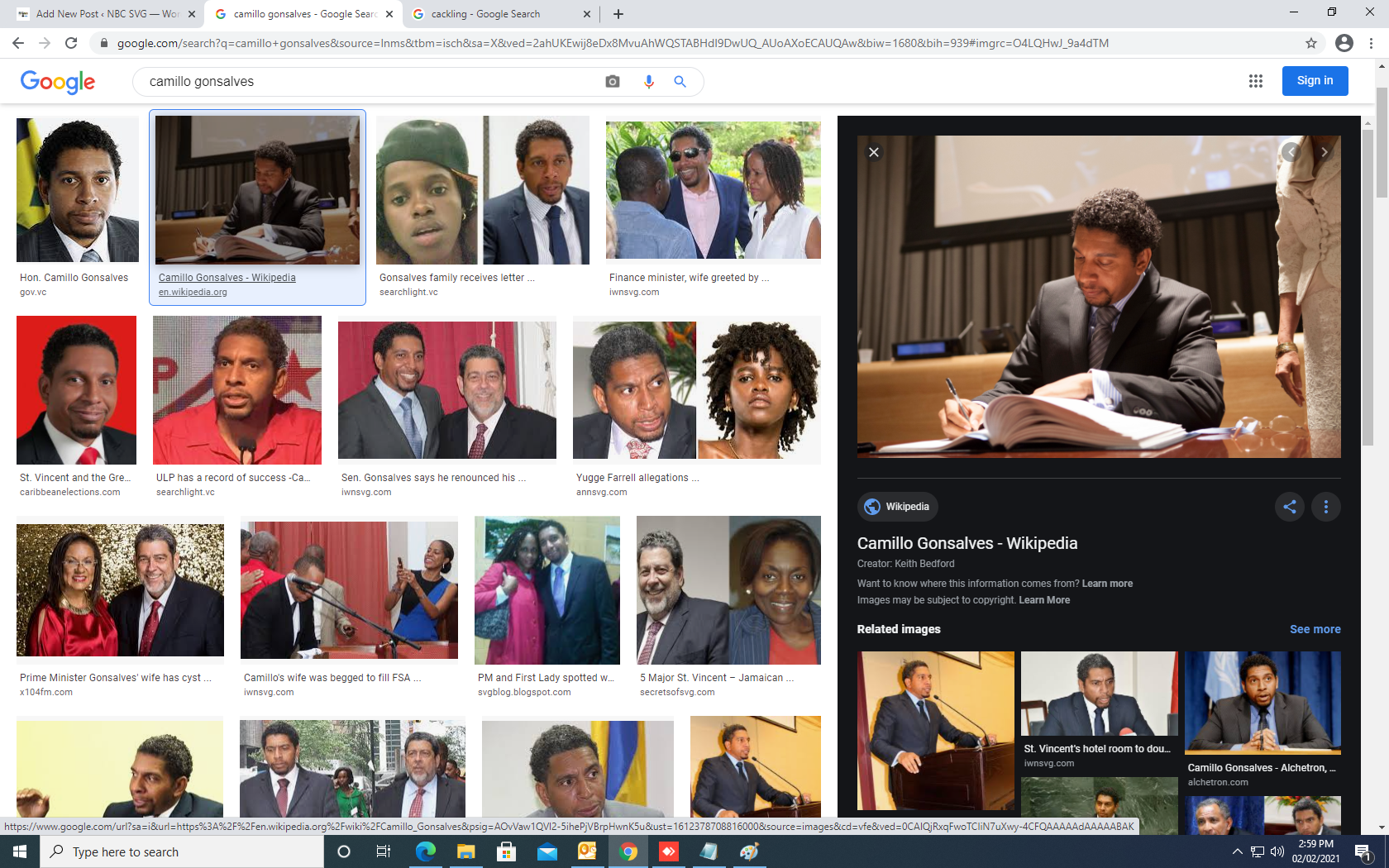Select the 'Hon. Camillo Gonsalves' gov.vc thumbnail
Image resolution: width=1389 pixels, height=868 pixels.
coord(78,190)
